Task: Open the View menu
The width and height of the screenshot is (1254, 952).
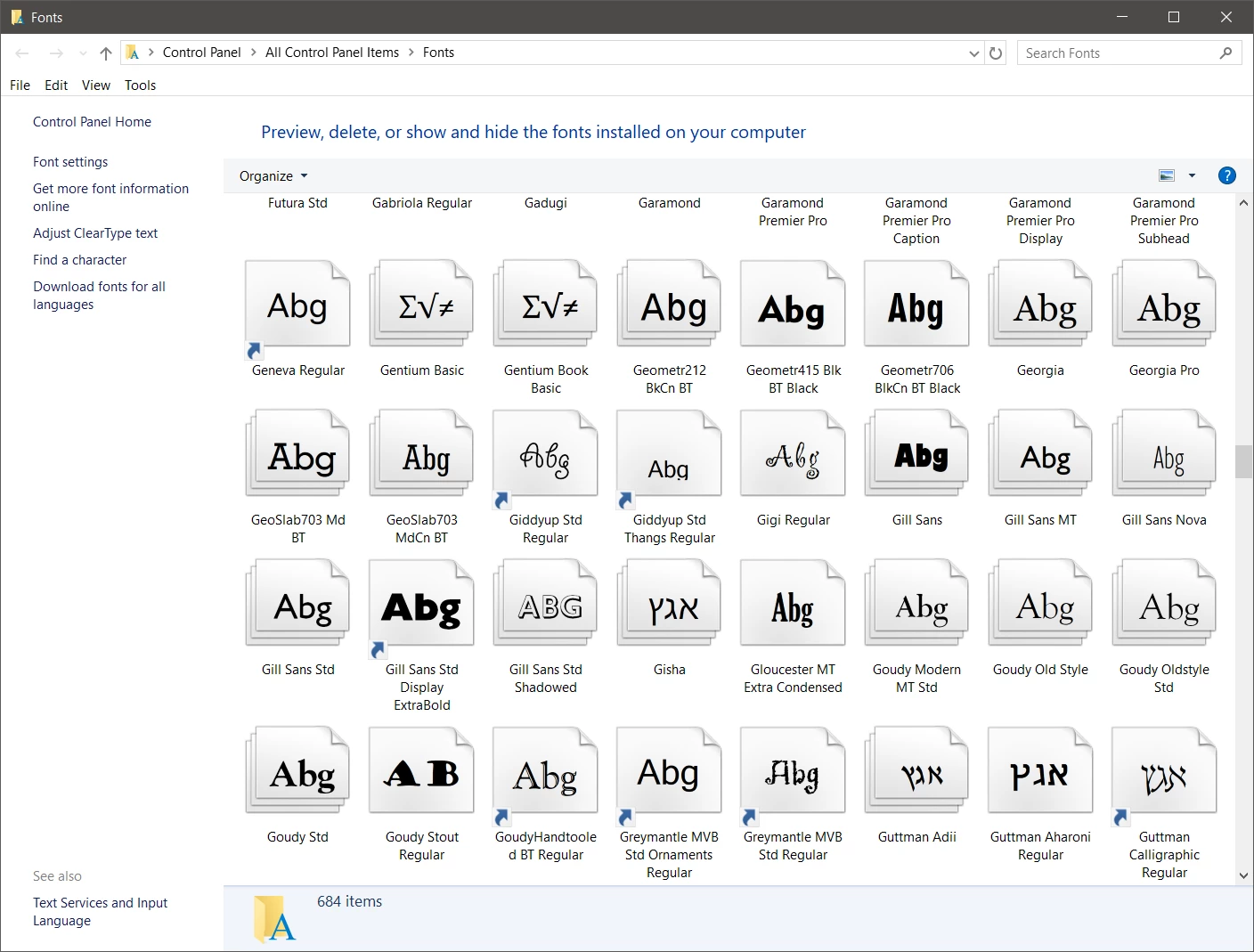Action: (96, 85)
